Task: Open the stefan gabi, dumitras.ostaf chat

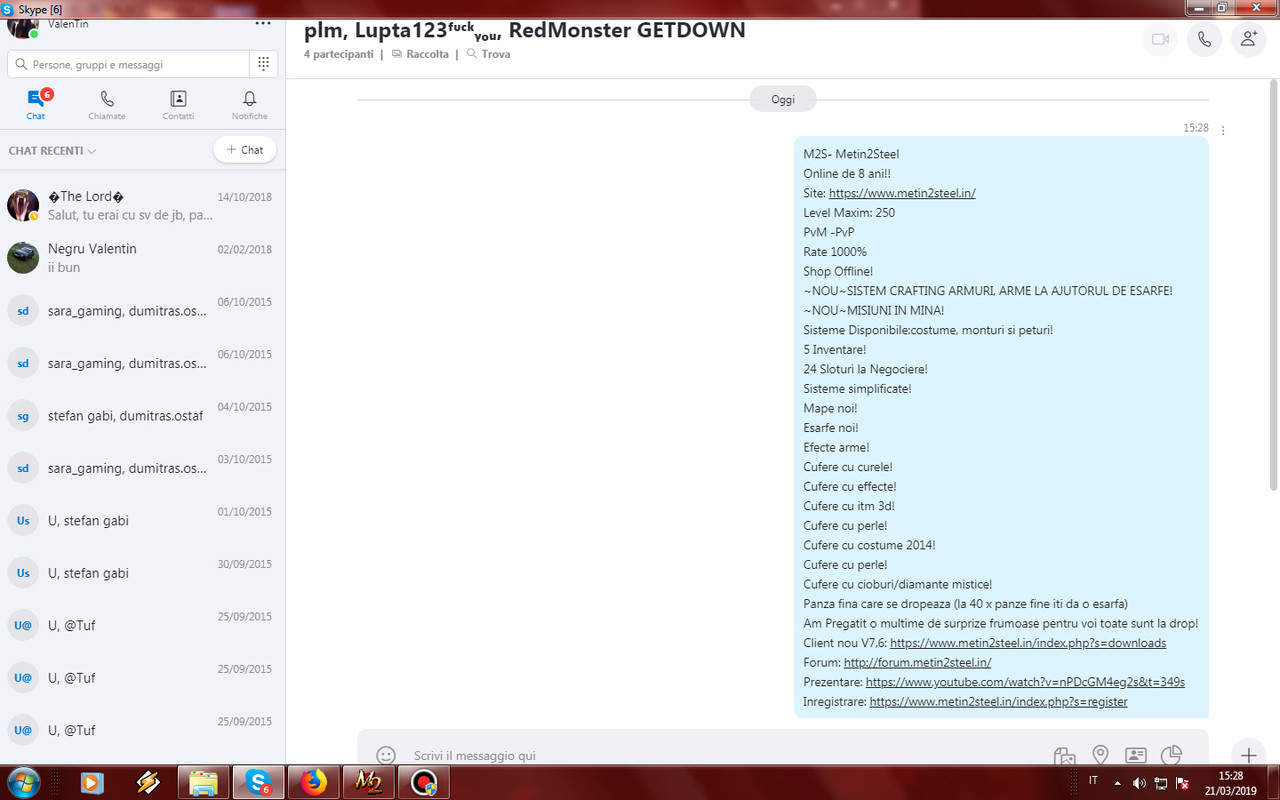Action: pos(142,415)
